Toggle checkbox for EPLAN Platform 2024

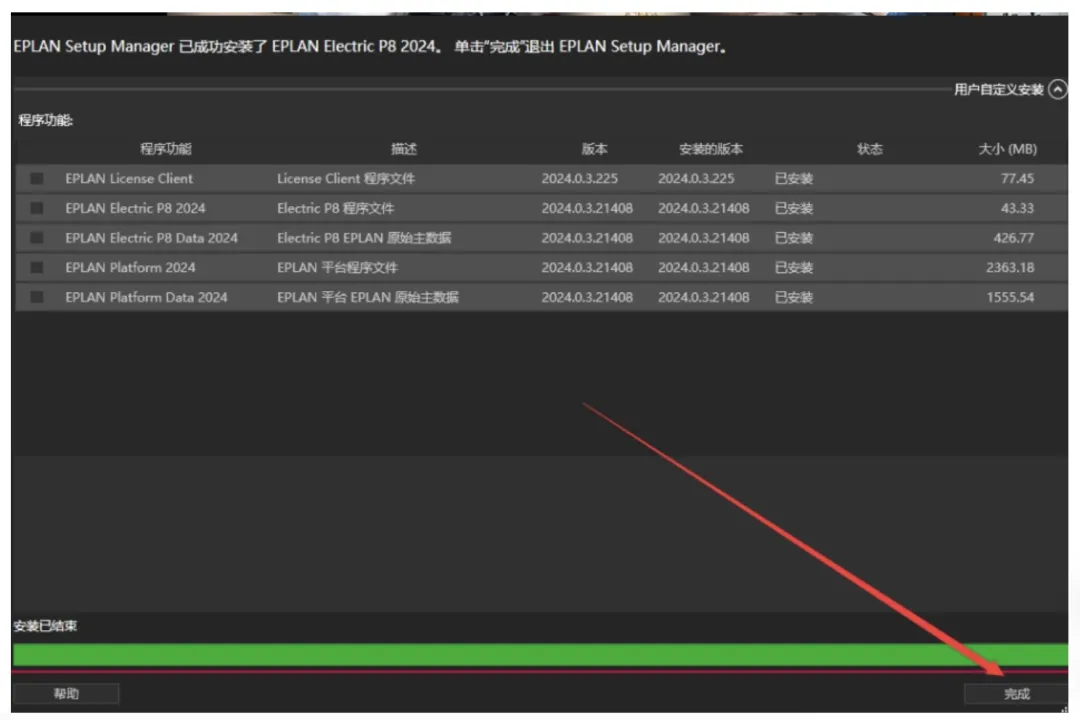pos(37,267)
